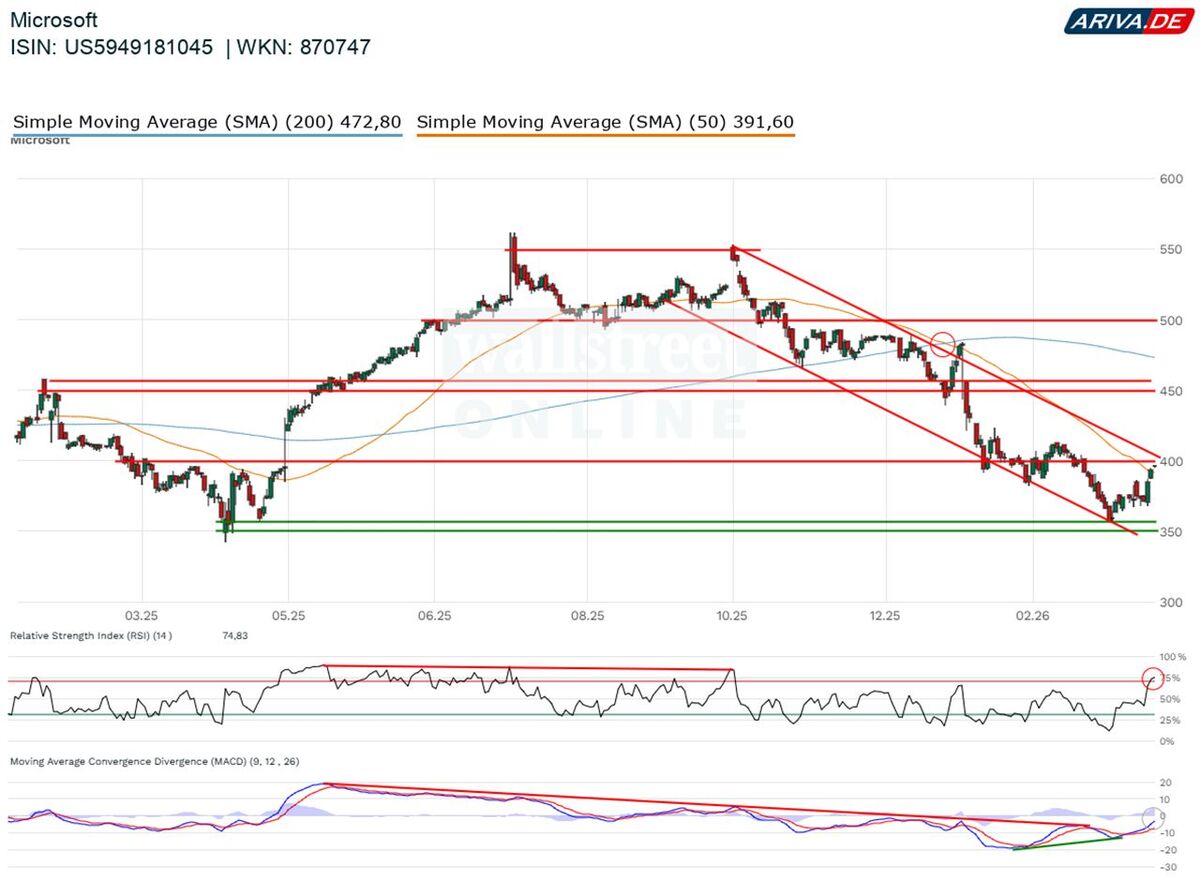The width and height of the screenshot is (1200, 881).
Task: Click the RSI value 74,83
Action: pos(234,636)
